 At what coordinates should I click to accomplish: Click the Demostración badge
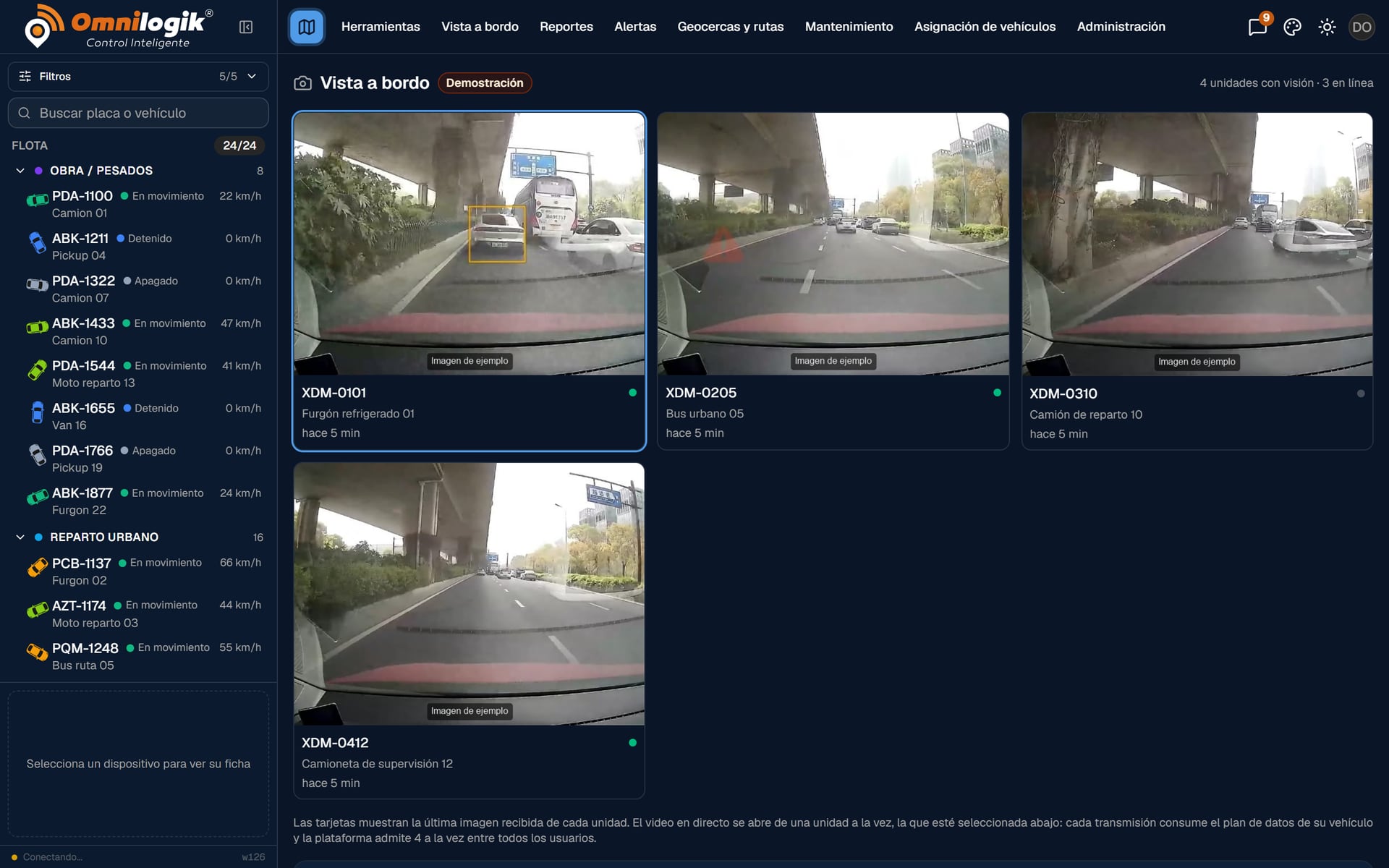(485, 83)
